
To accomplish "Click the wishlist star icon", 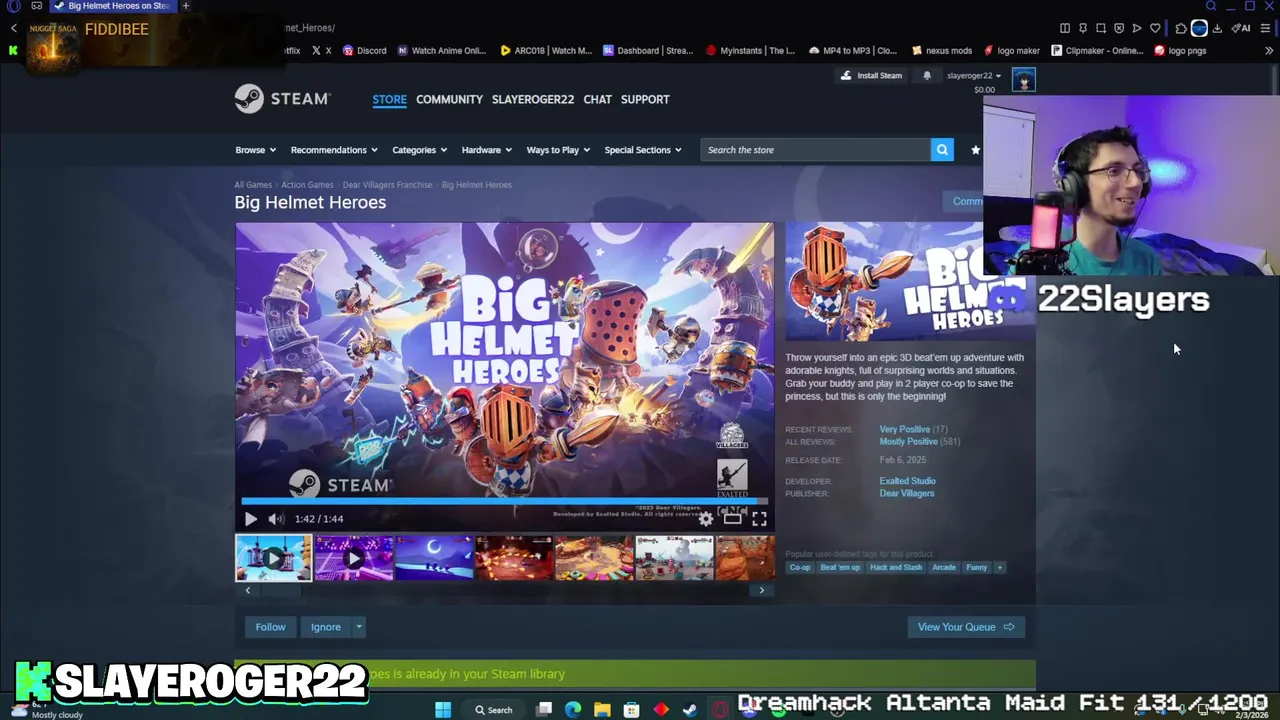I will (975, 150).
